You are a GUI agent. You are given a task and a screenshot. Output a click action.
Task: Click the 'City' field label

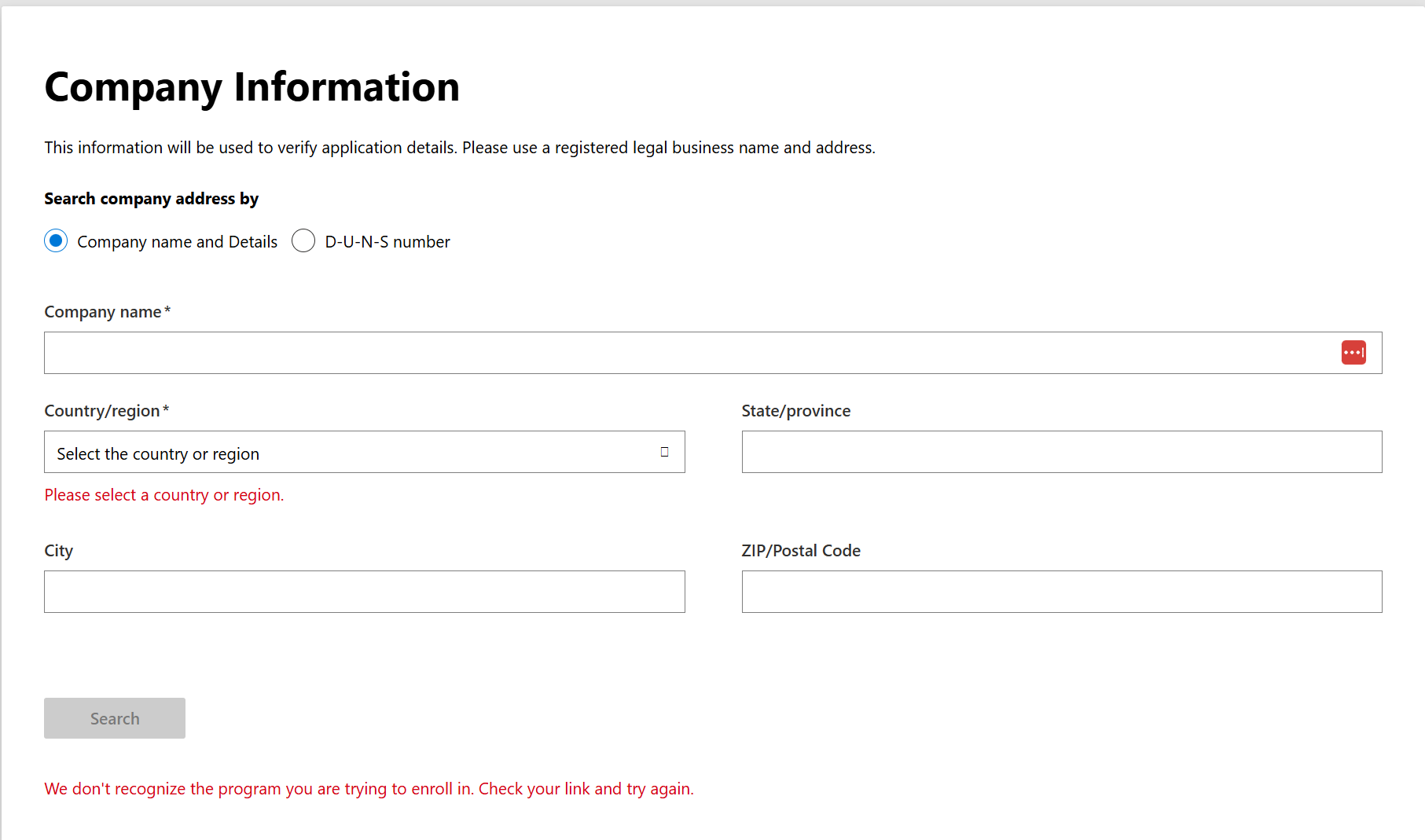(59, 551)
